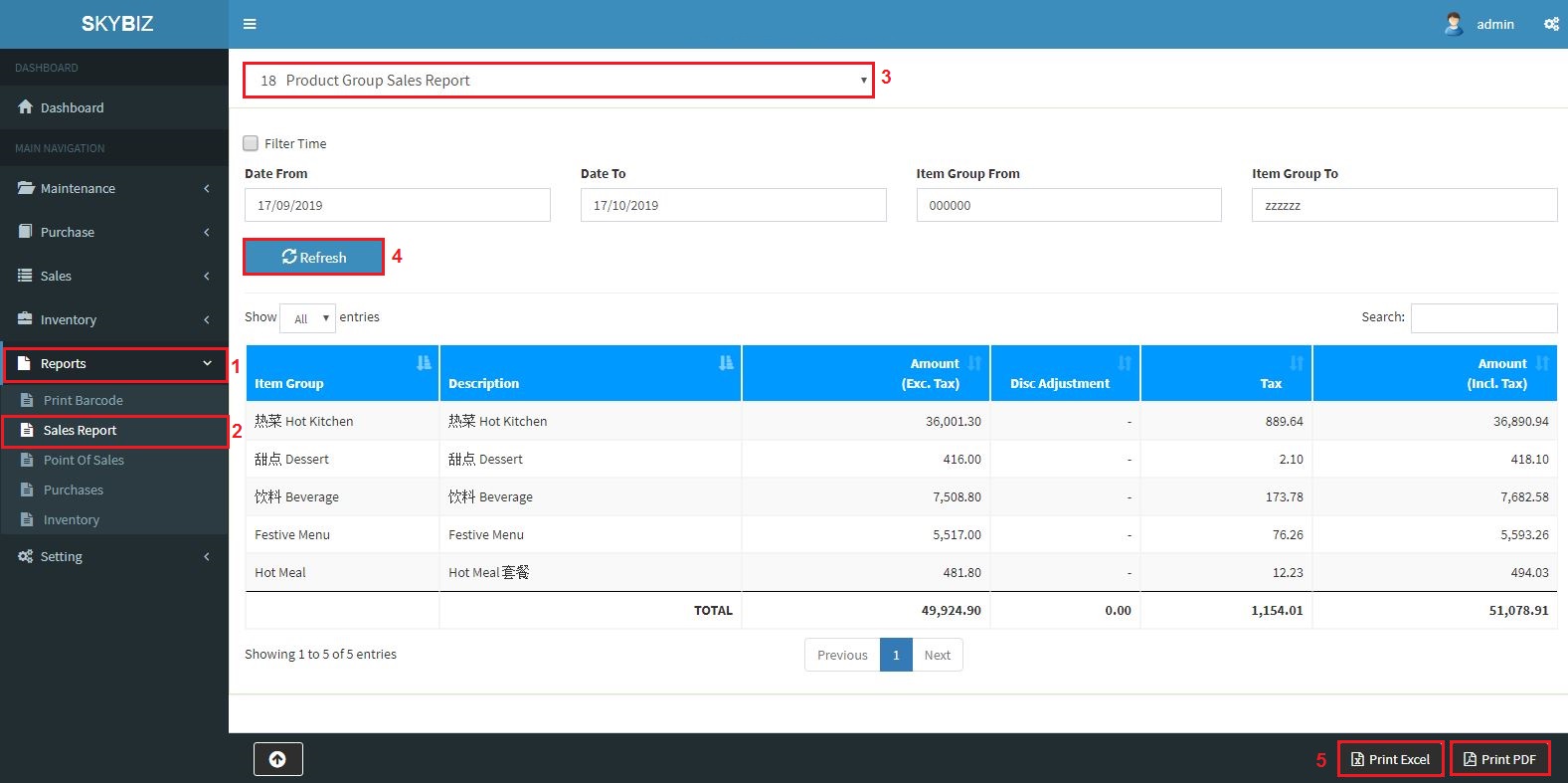Click the Date From input field

(x=397, y=205)
